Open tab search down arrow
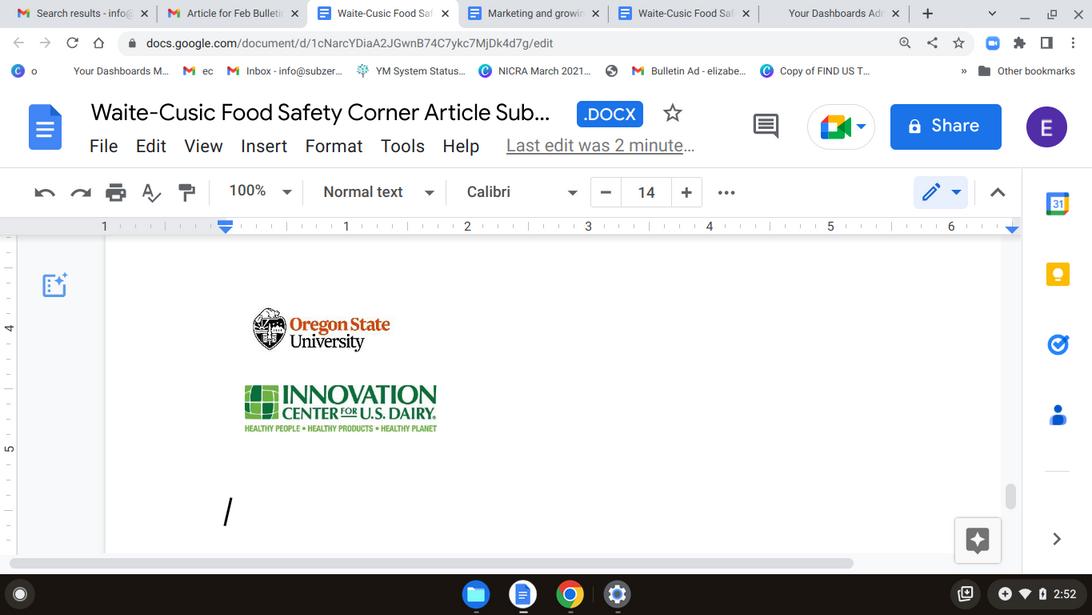Screen dimensions: 1092x615 [992, 13]
